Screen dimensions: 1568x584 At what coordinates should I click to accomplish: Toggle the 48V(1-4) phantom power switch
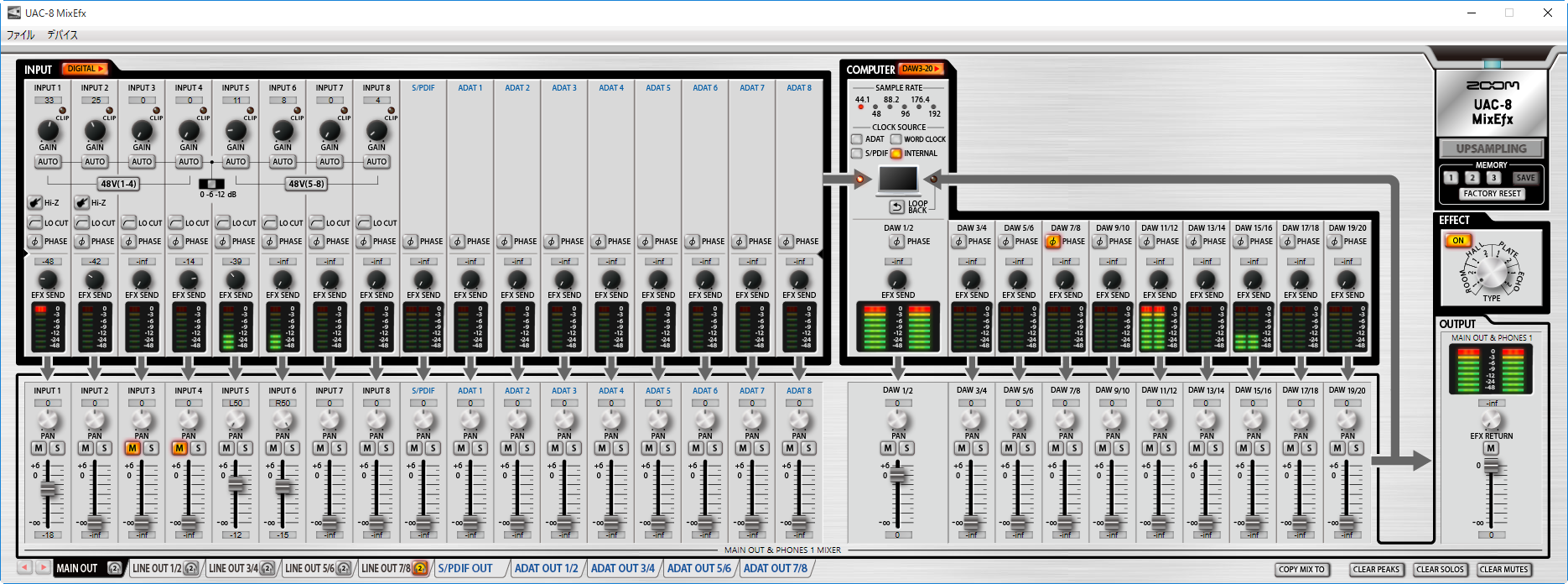(118, 184)
